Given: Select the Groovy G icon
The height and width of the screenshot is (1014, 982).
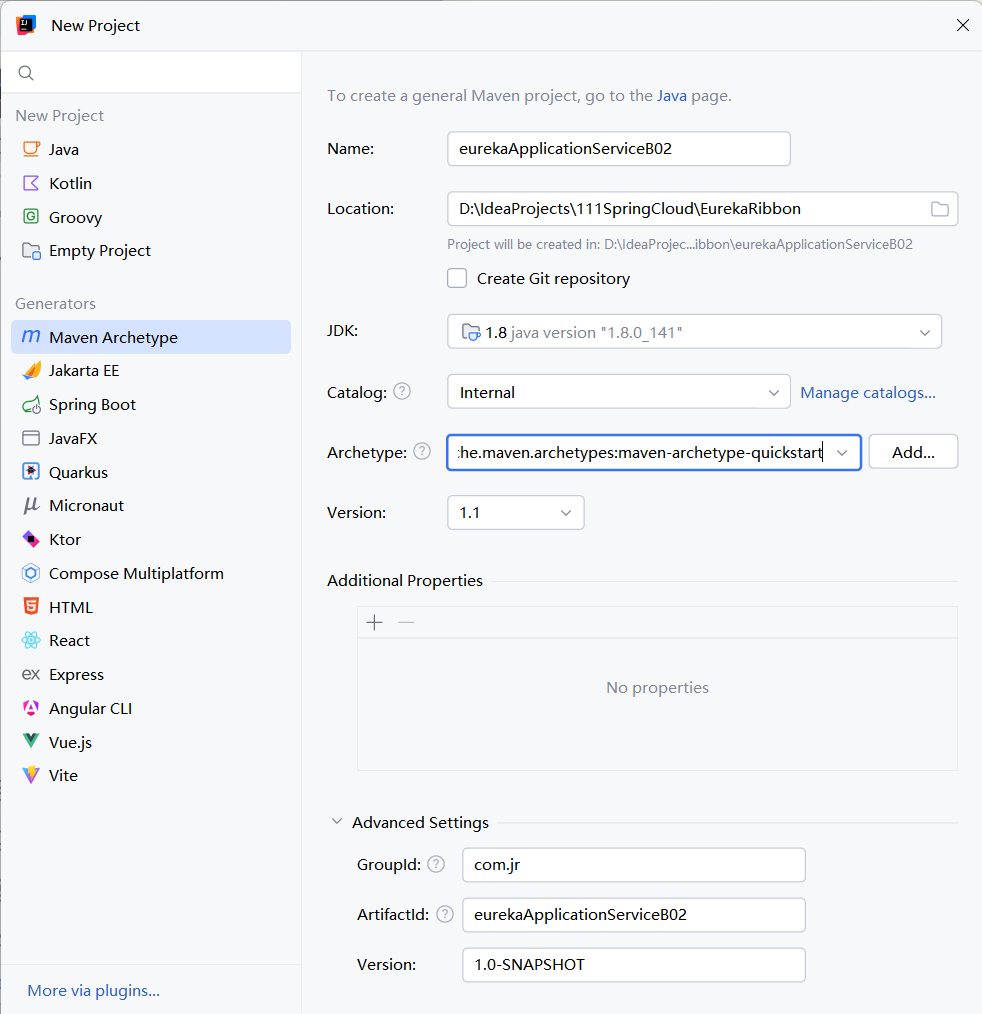Looking at the screenshot, I should (31, 217).
